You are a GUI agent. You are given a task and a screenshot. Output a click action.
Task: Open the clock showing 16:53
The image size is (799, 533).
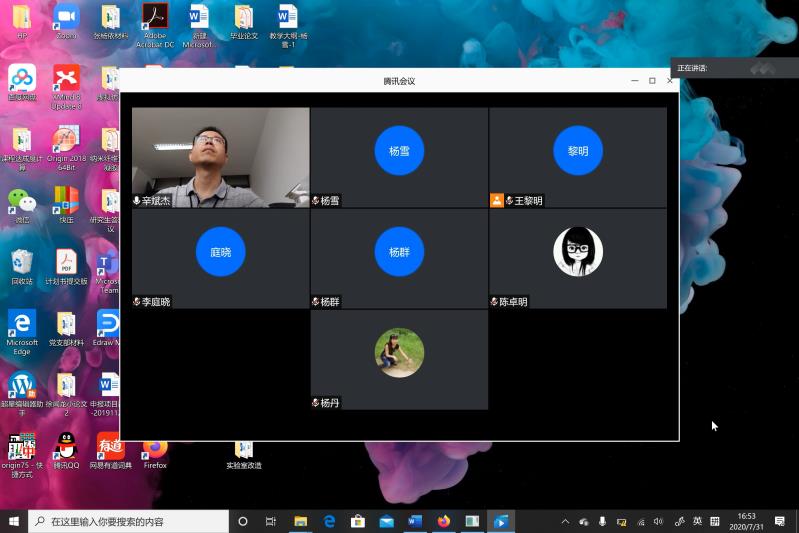[x=746, y=521]
